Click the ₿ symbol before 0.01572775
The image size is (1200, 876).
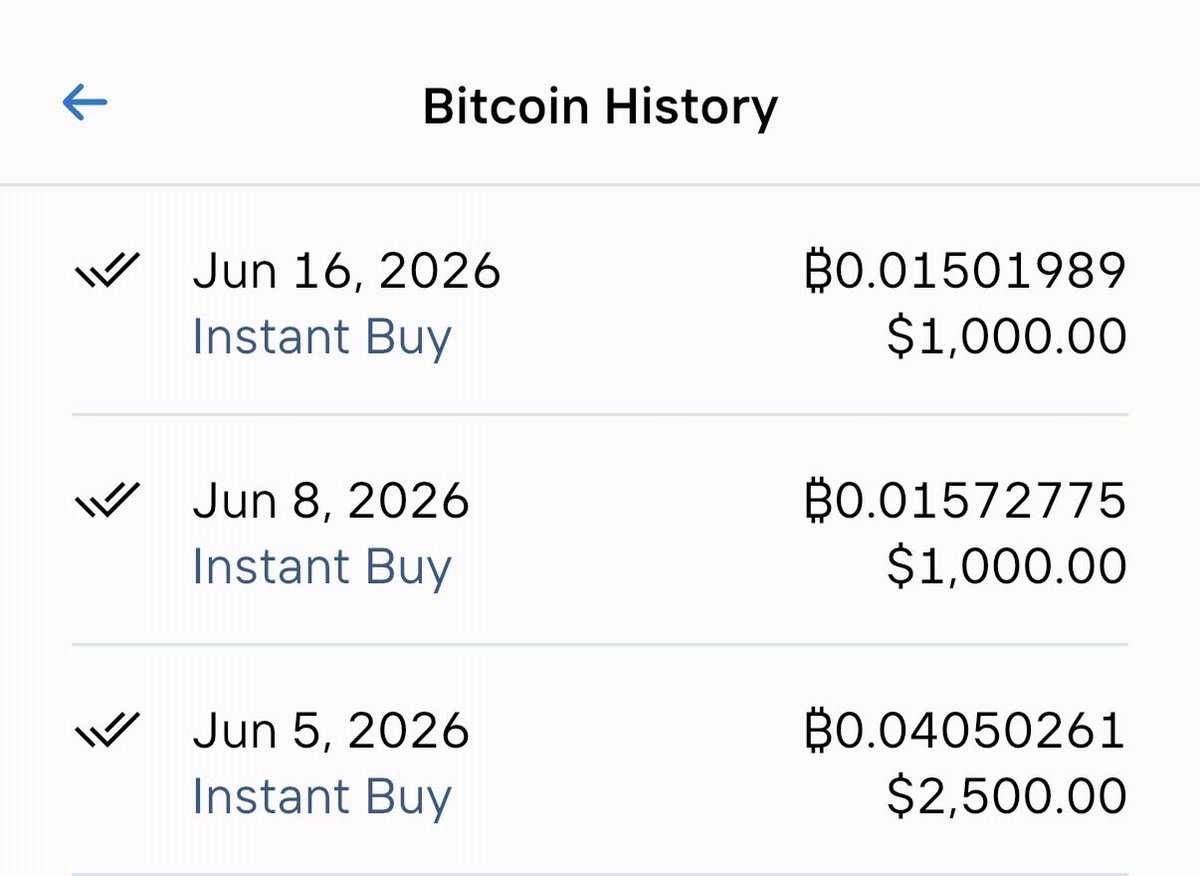coord(819,501)
